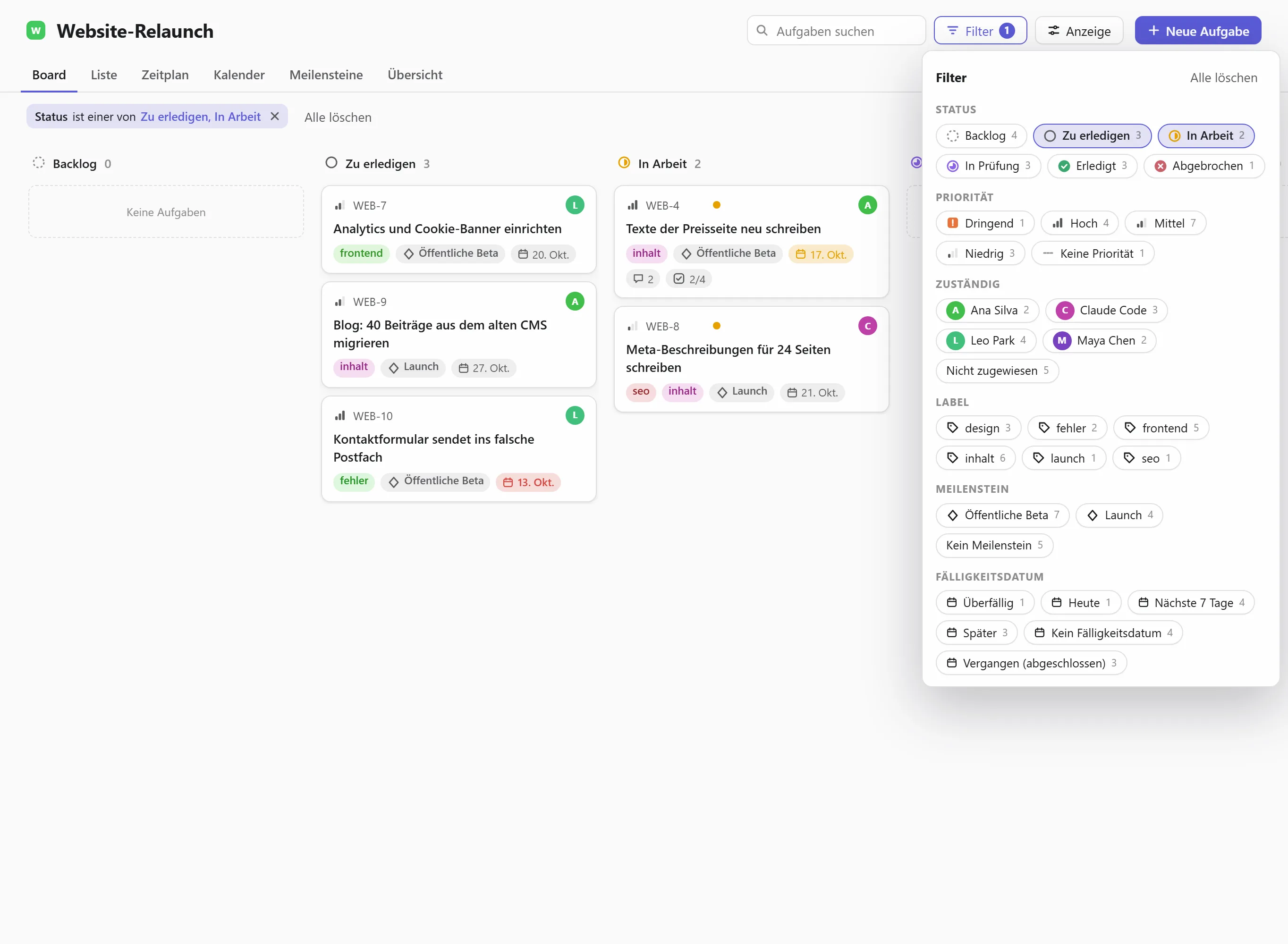Click Alle löschen beside the Status chip
The height and width of the screenshot is (944, 1288).
pyautogui.click(x=338, y=117)
